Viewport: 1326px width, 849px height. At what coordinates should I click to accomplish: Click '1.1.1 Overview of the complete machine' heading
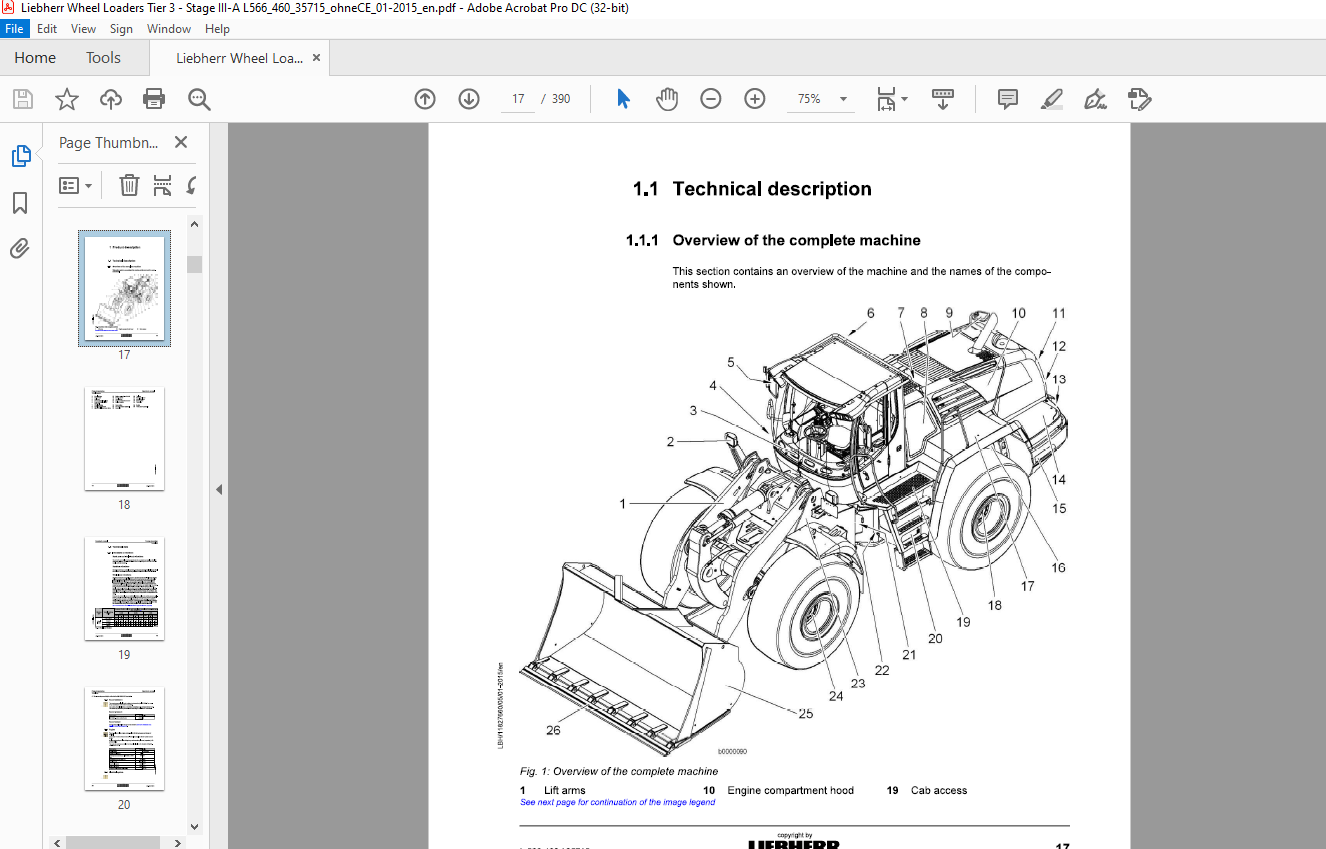point(773,240)
